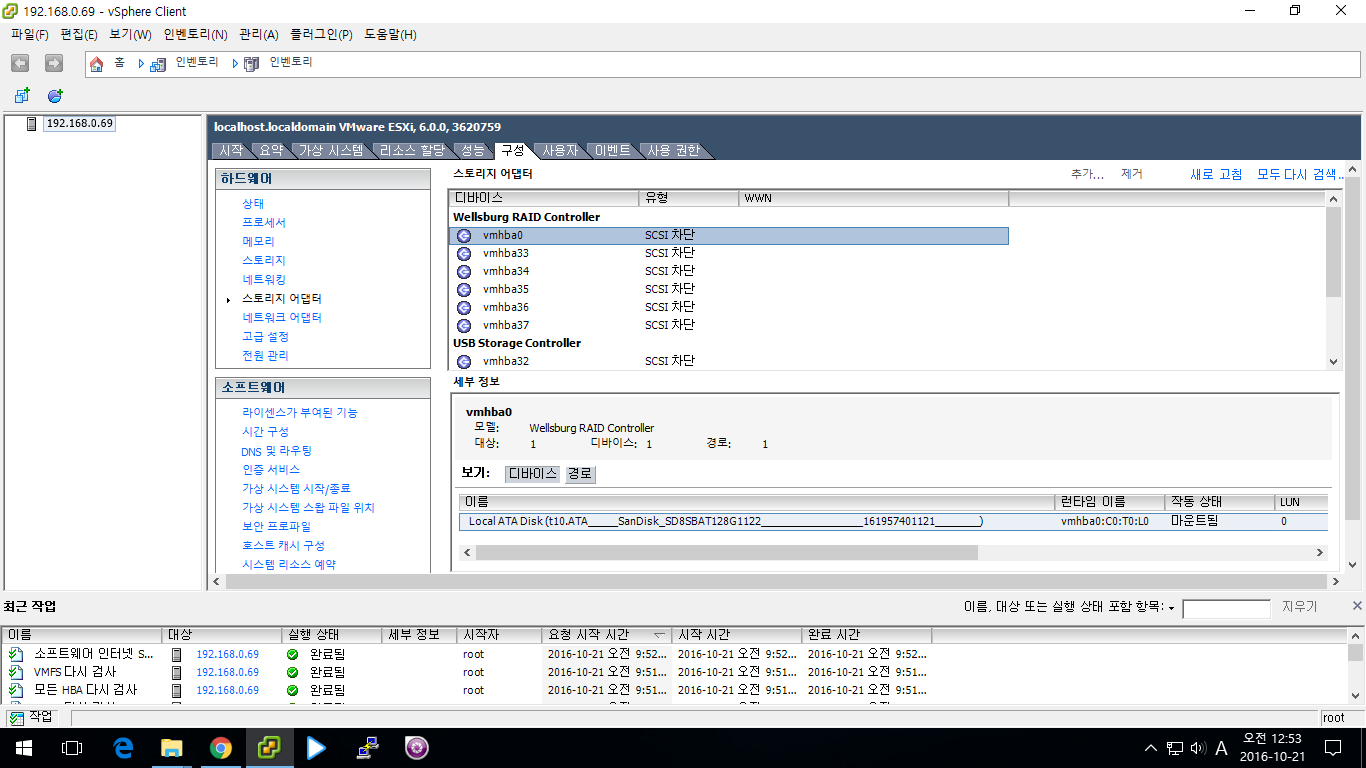Click the vmhba0 adapter icon

[464, 236]
